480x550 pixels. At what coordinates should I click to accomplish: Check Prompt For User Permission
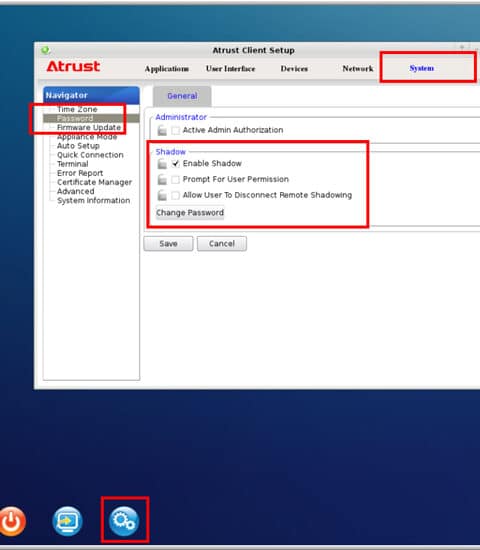click(175, 180)
